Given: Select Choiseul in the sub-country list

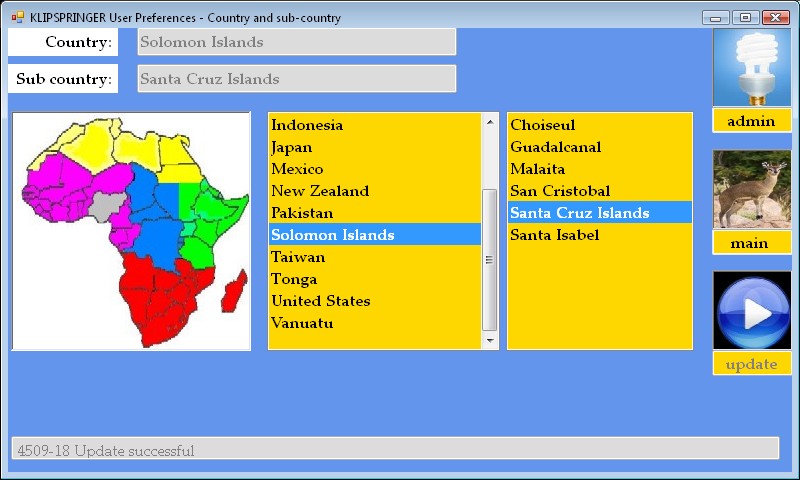Looking at the screenshot, I should click(x=542, y=125).
